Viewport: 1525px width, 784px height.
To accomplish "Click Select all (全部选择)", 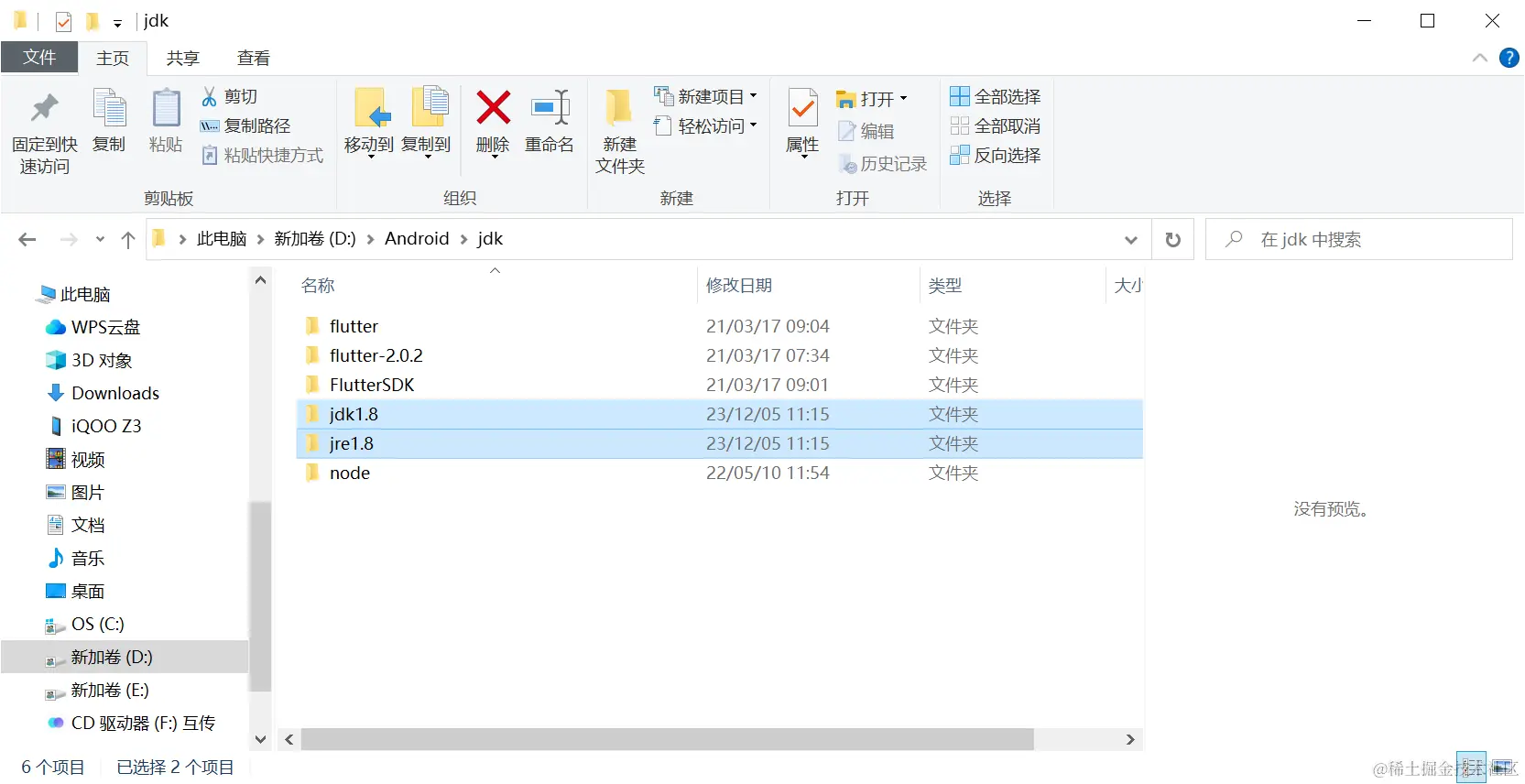I will click(x=996, y=96).
